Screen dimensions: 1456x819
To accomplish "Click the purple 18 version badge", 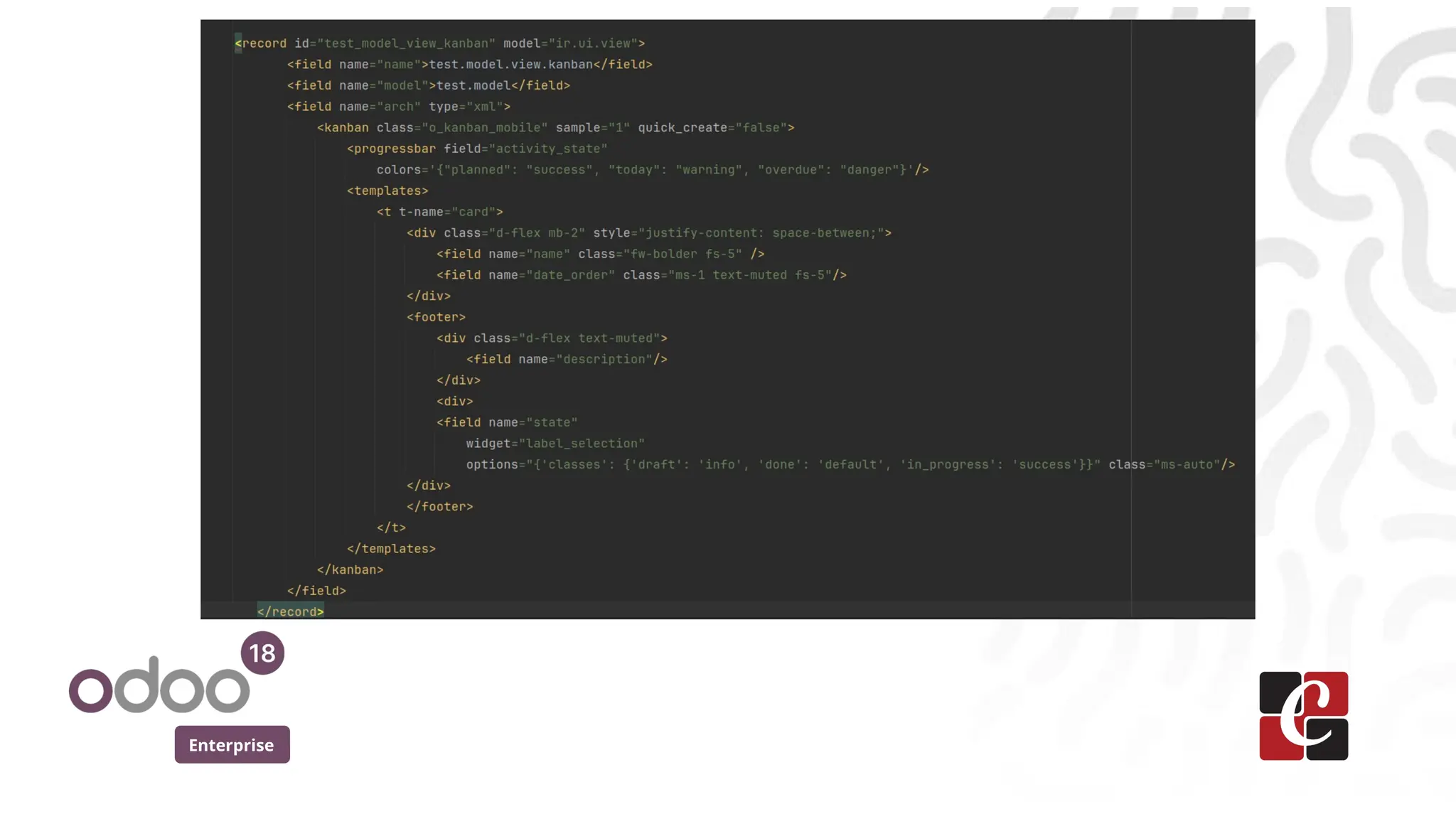I will click(x=262, y=653).
